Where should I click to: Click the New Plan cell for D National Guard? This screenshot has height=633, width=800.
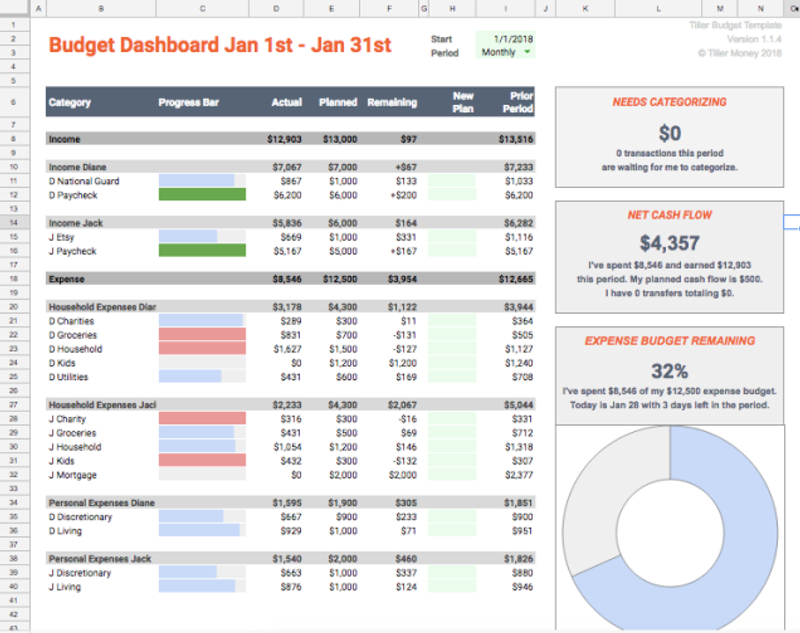click(452, 181)
